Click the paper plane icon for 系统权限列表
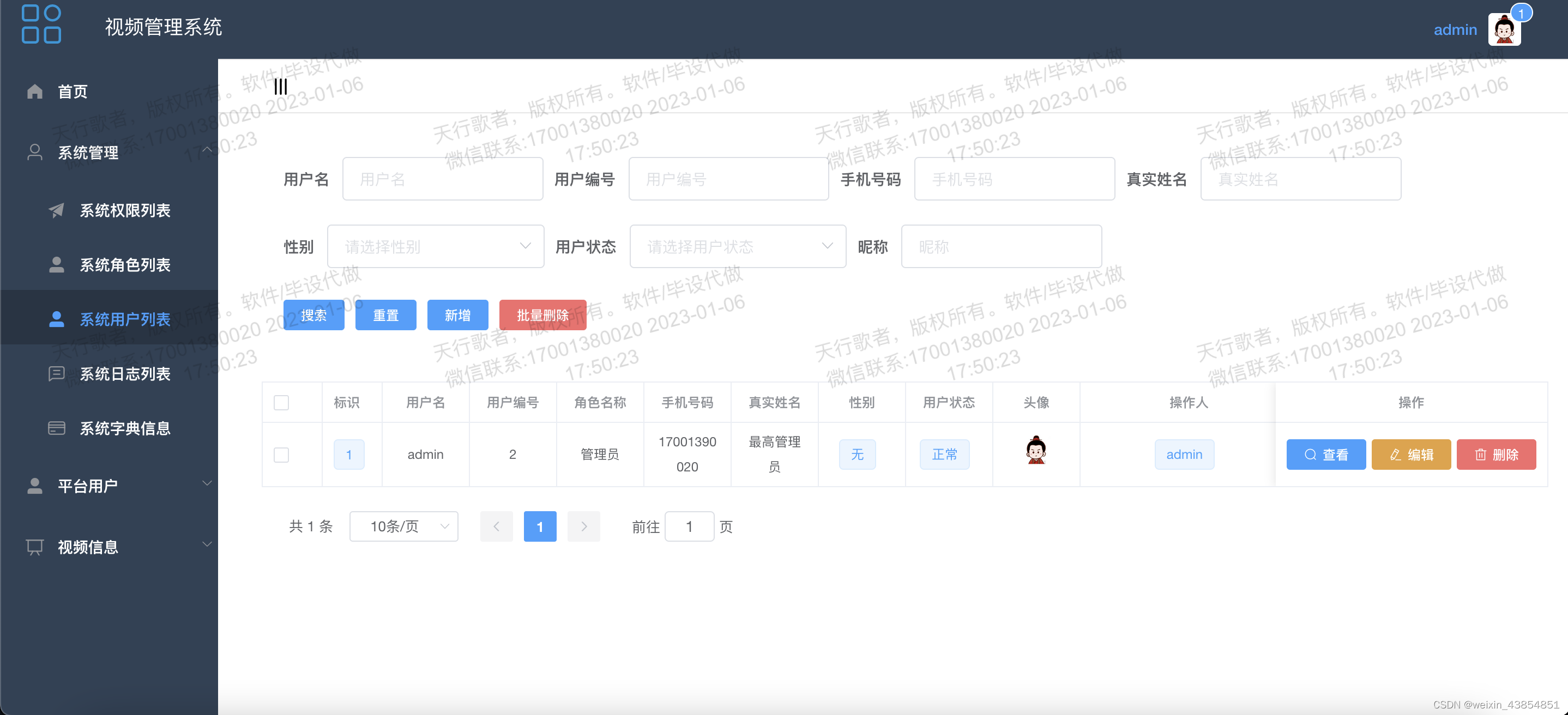This screenshot has width=1568, height=715. (x=56, y=210)
